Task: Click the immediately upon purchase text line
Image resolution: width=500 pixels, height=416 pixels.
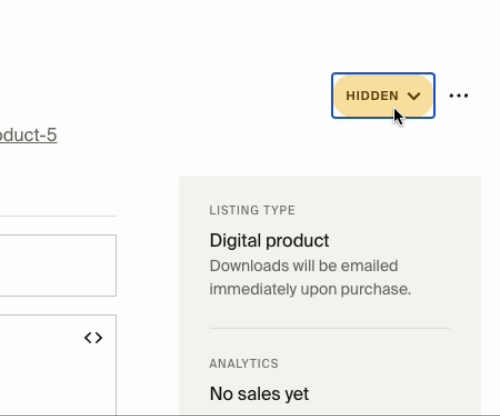Action: [x=310, y=289]
